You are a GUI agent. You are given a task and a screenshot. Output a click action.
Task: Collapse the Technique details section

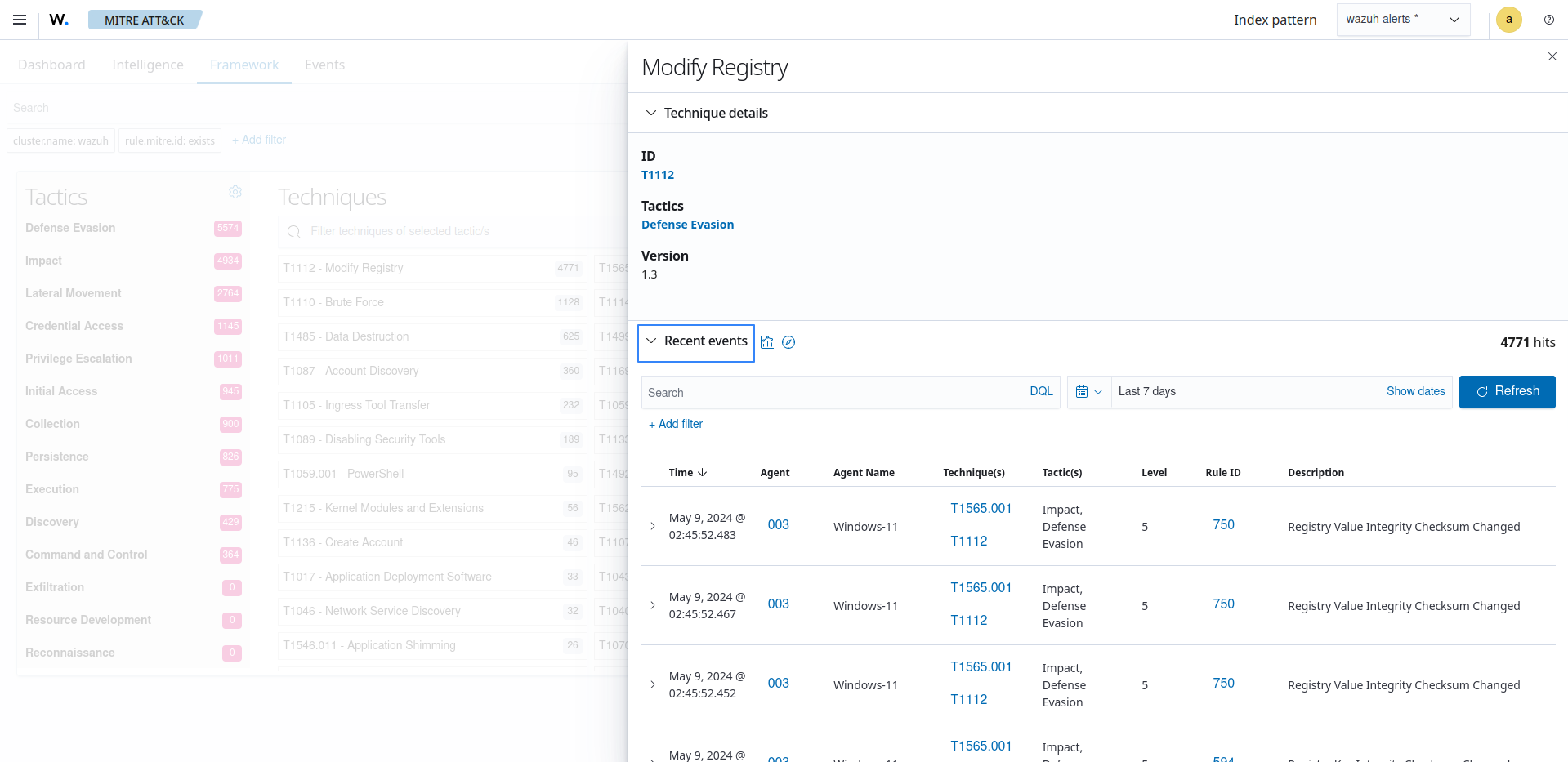click(x=650, y=113)
